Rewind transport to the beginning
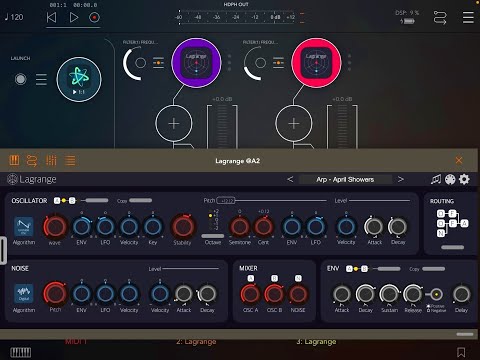 51,17
